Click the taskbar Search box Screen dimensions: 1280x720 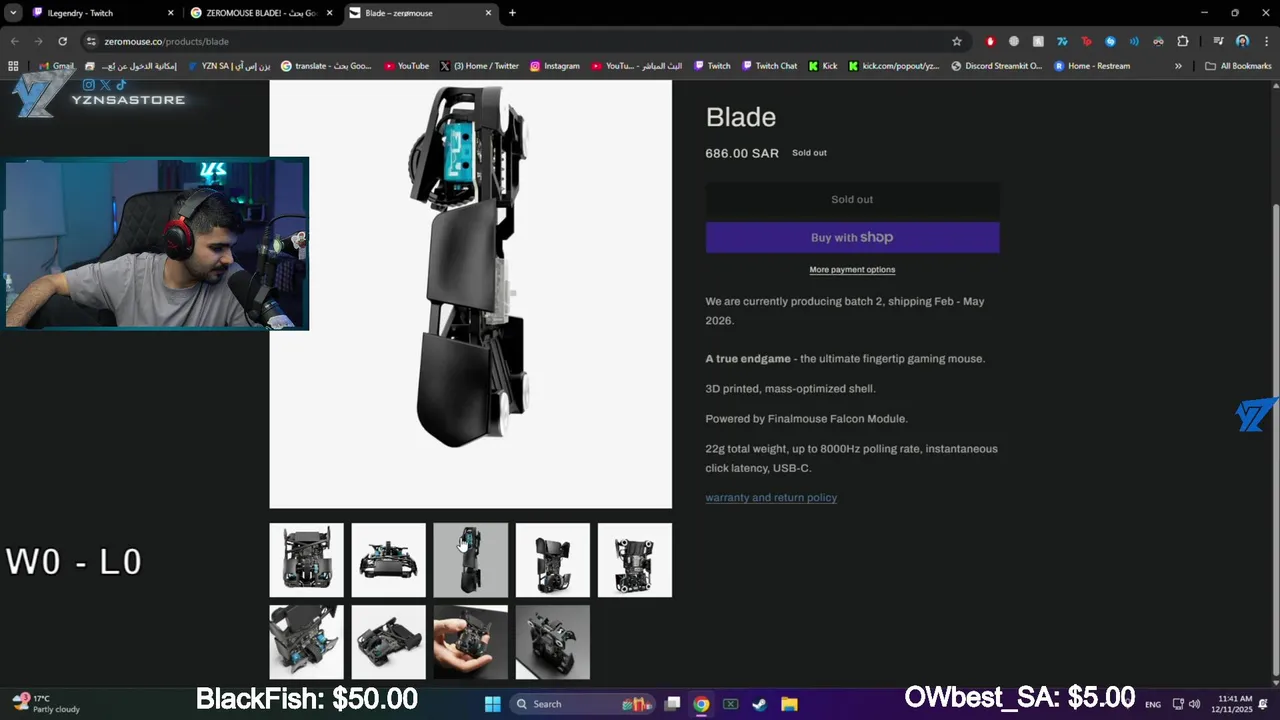(x=582, y=704)
